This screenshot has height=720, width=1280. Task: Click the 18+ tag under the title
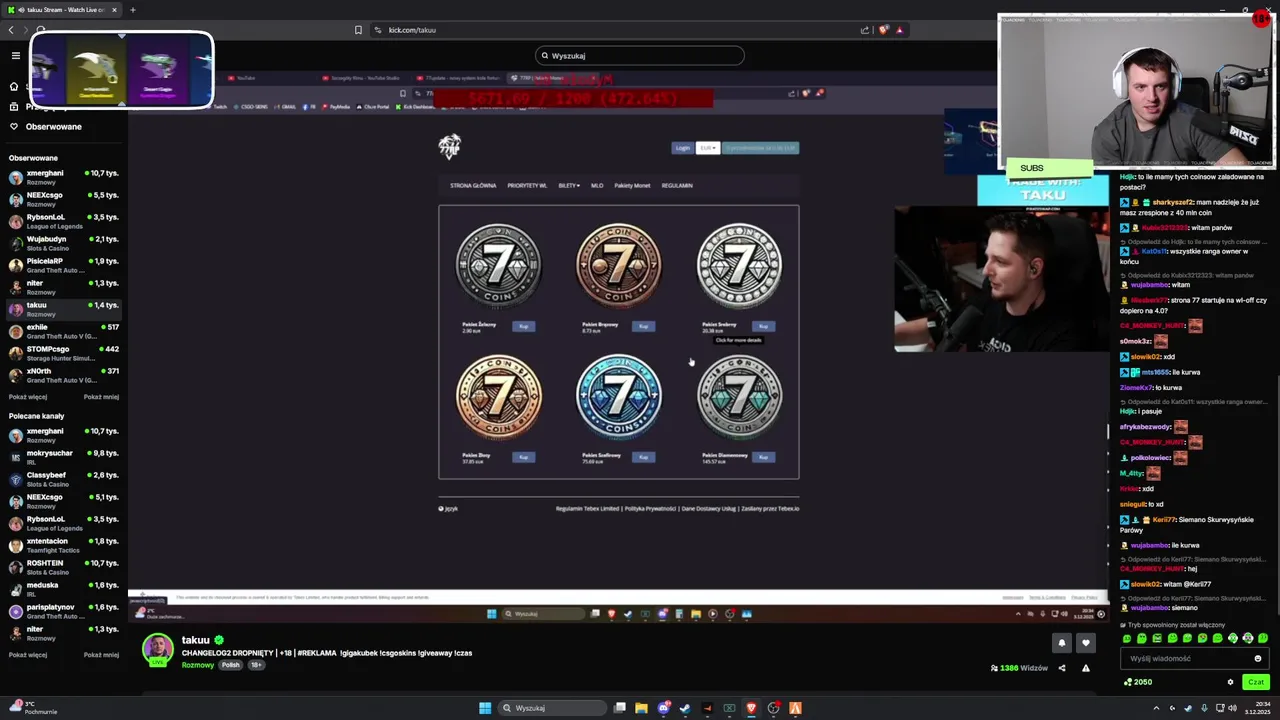pos(256,665)
